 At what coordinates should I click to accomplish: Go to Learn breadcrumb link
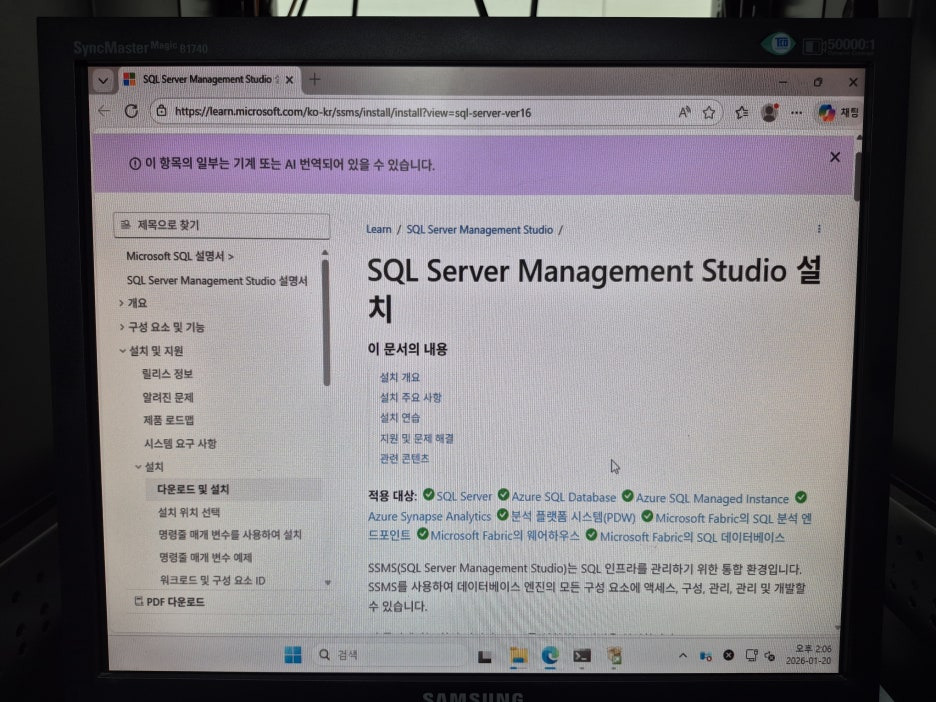[378, 229]
